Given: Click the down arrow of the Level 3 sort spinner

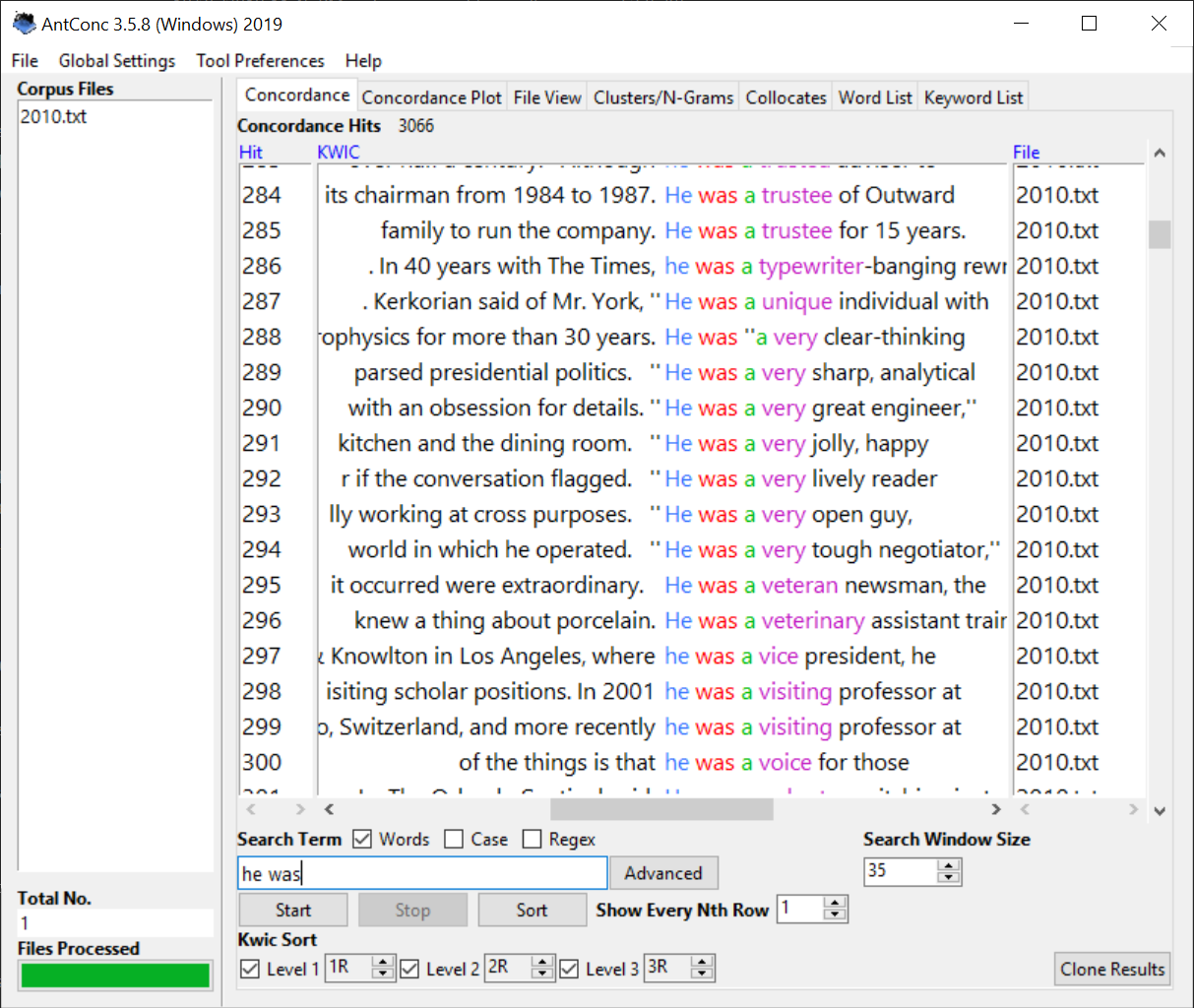Looking at the screenshot, I should (702, 974).
